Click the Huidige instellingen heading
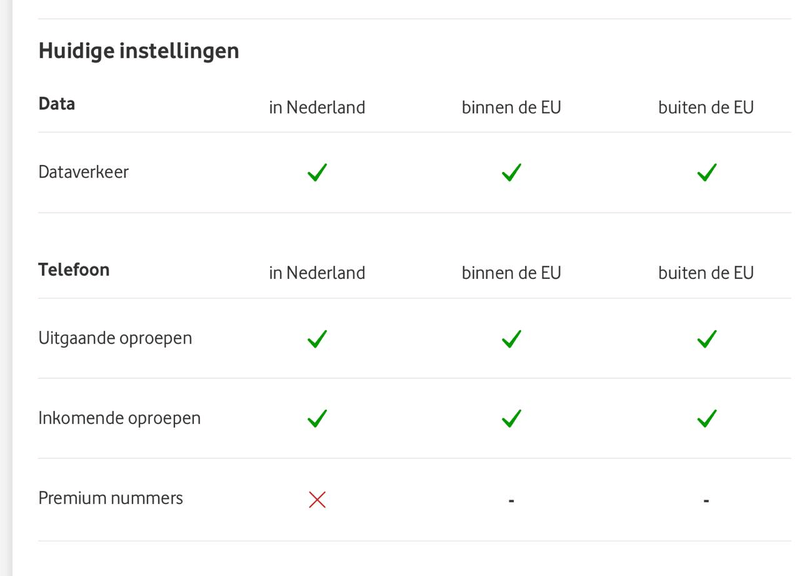The image size is (800, 576). 138,50
